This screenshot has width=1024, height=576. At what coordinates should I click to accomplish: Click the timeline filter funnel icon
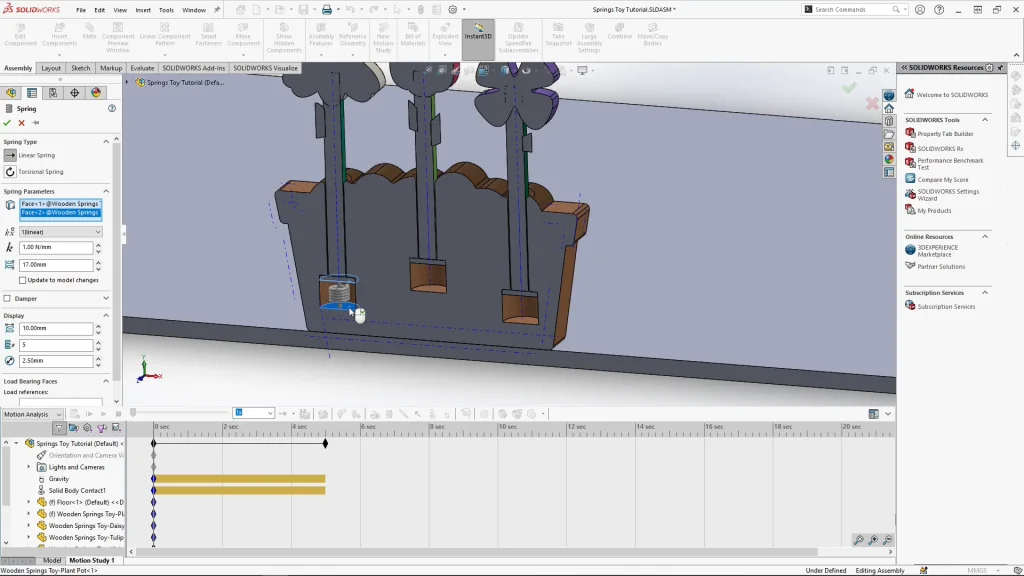(59, 428)
